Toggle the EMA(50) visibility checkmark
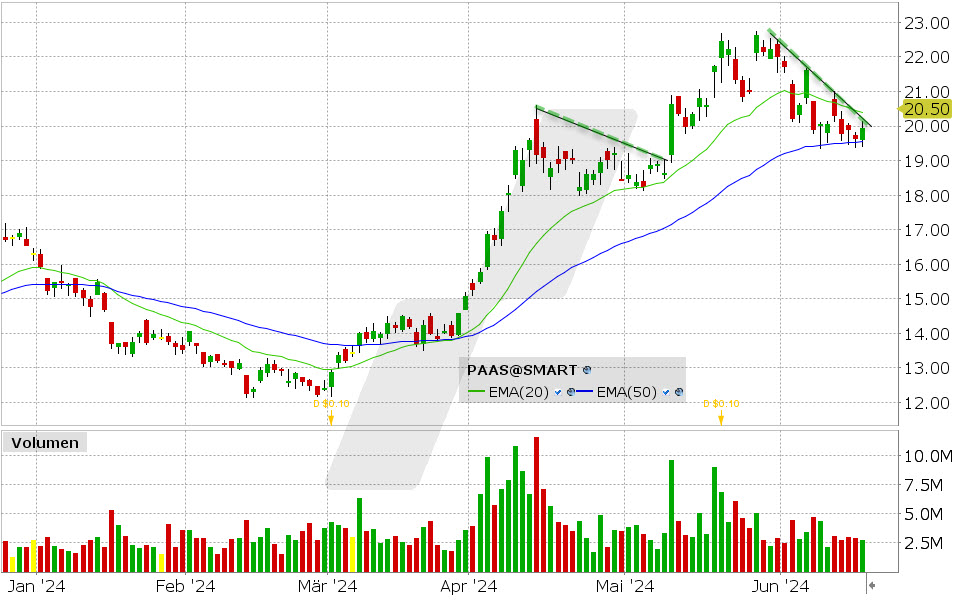Viewport: 960px width, 600px height. (x=666, y=392)
